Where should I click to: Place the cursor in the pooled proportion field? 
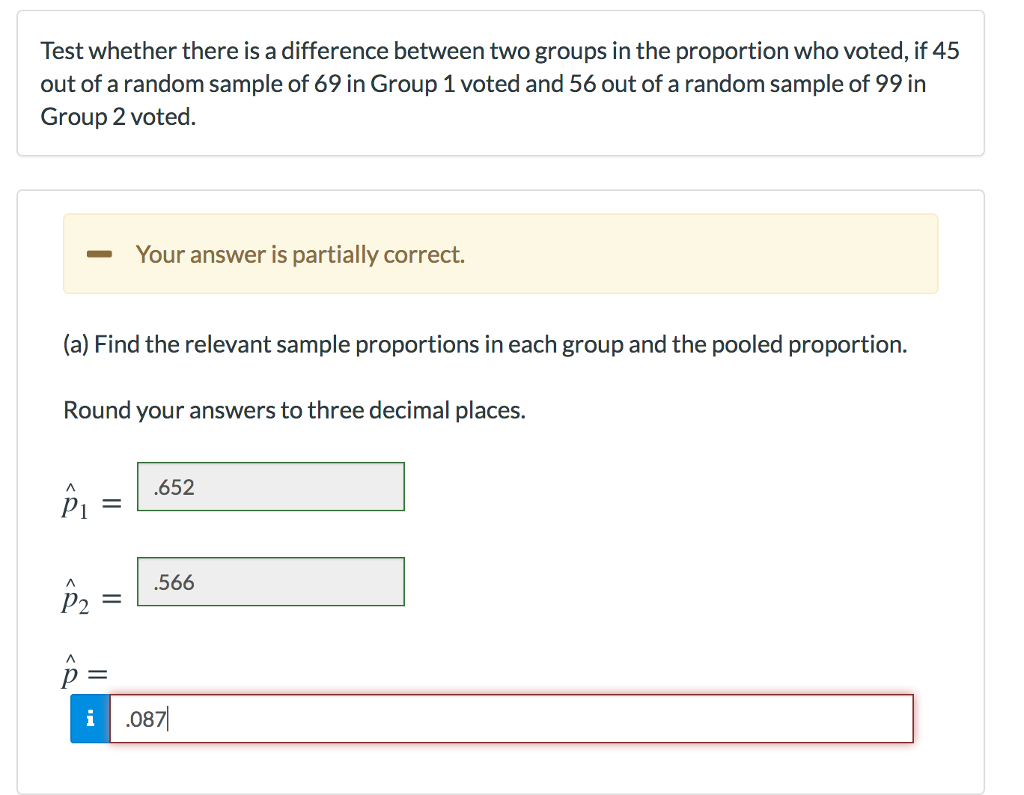coord(500,718)
